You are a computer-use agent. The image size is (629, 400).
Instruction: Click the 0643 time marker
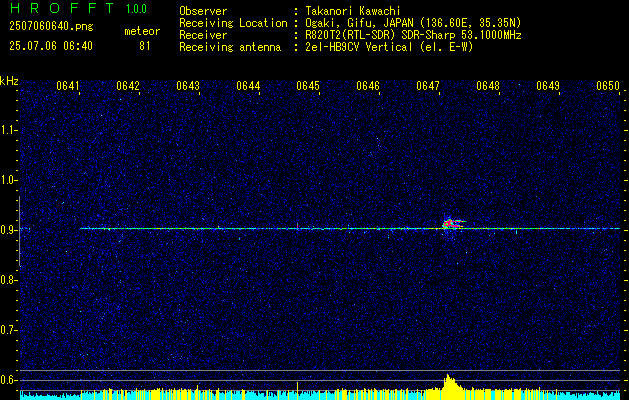188,86
